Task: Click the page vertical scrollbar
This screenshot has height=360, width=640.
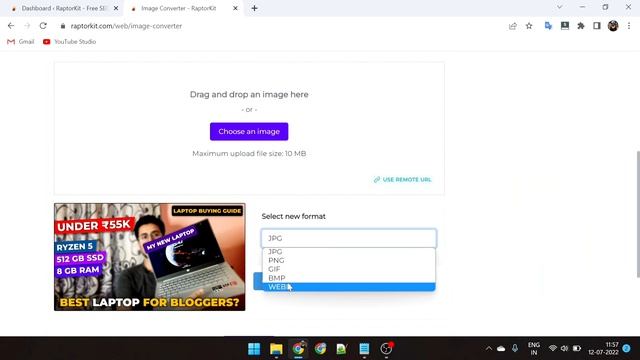Action: point(638,214)
